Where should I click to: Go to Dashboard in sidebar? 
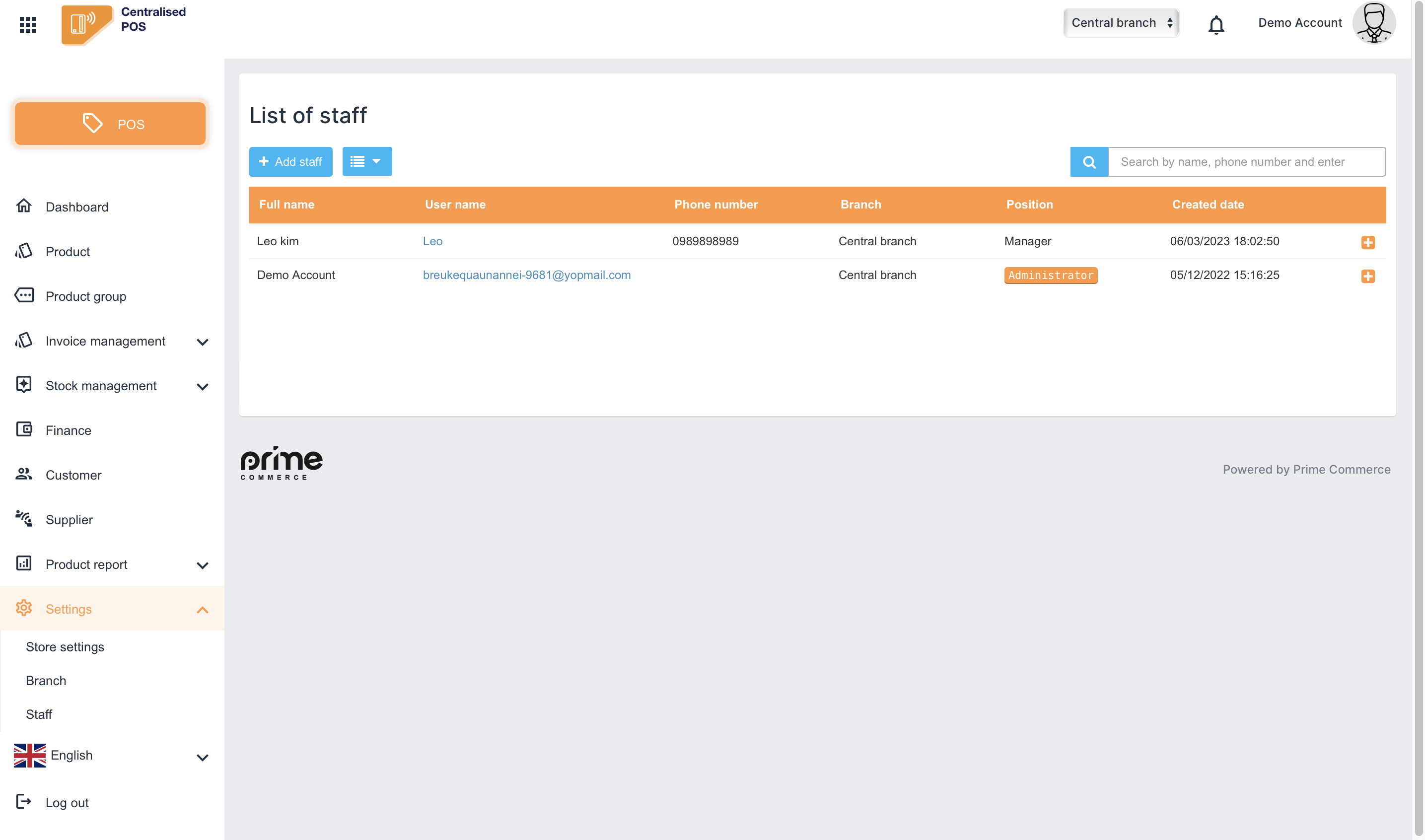(76, 207)
